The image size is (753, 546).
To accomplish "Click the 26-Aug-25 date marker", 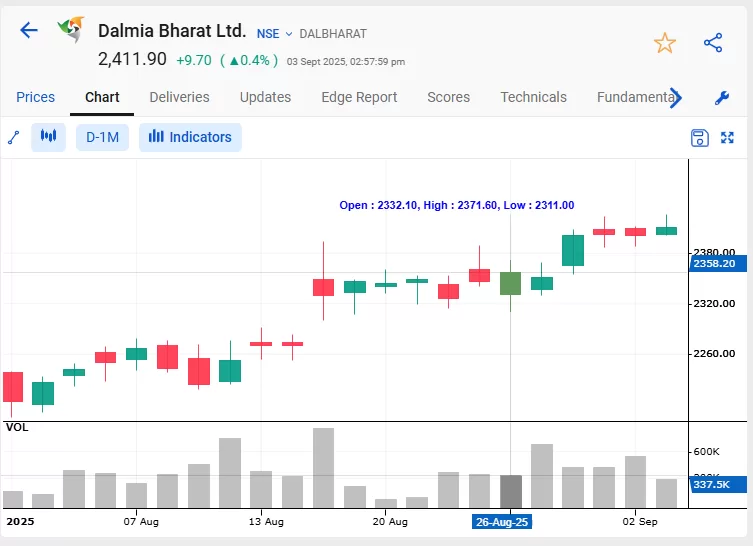I will 502,522.
